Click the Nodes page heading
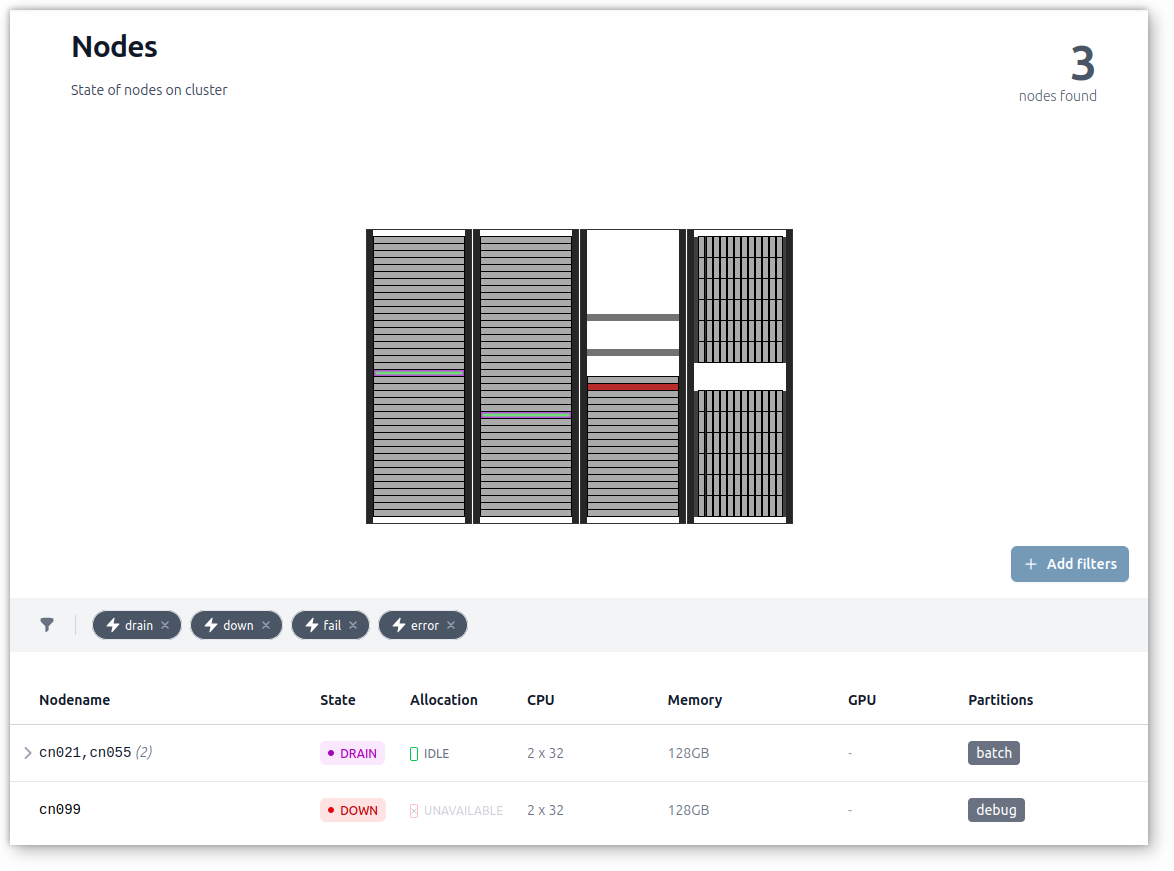This screenshot has height=871, width=1174. click(115, 46)
